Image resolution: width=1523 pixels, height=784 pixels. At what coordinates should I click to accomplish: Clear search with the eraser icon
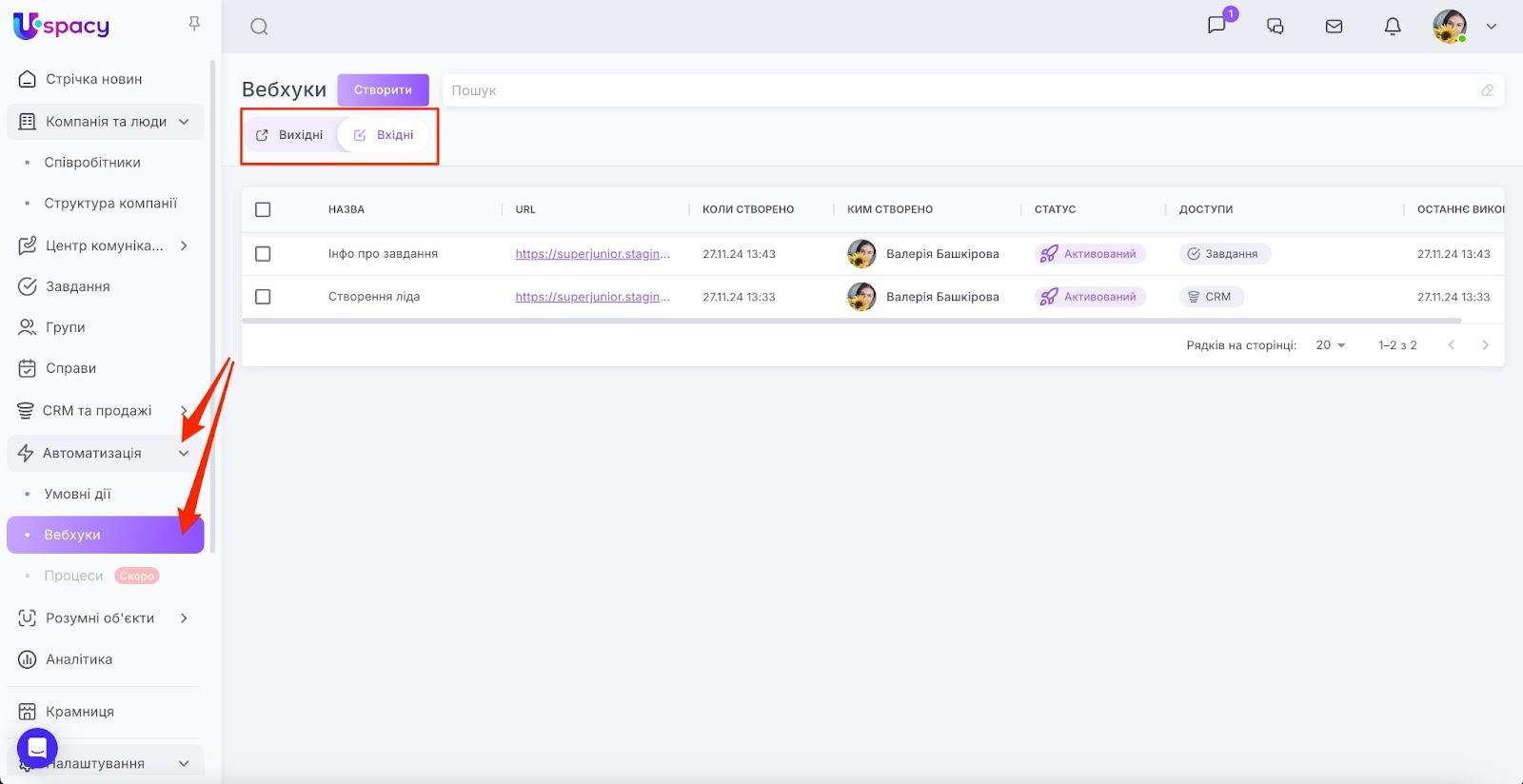pyautogui.click(x=1487, y=90)
